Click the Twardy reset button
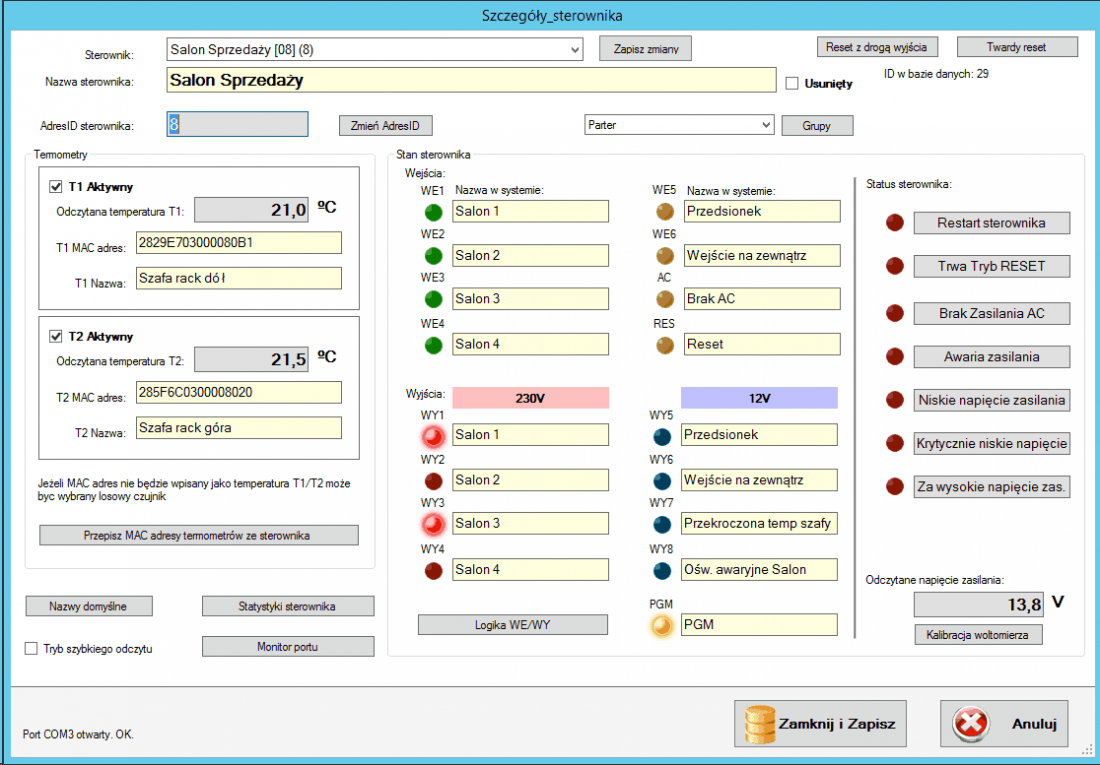1100x765 pixels. [1017, 47]
